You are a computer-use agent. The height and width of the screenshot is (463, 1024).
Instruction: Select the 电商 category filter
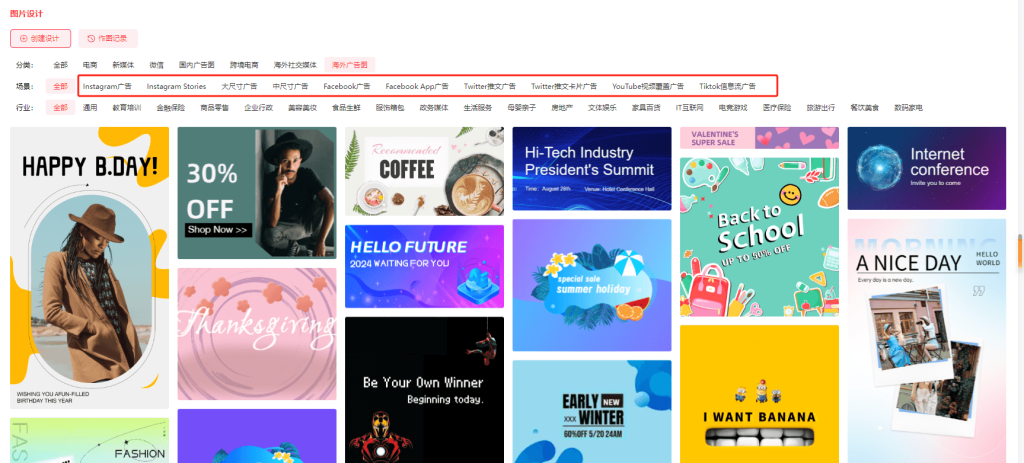click(90, 65)
